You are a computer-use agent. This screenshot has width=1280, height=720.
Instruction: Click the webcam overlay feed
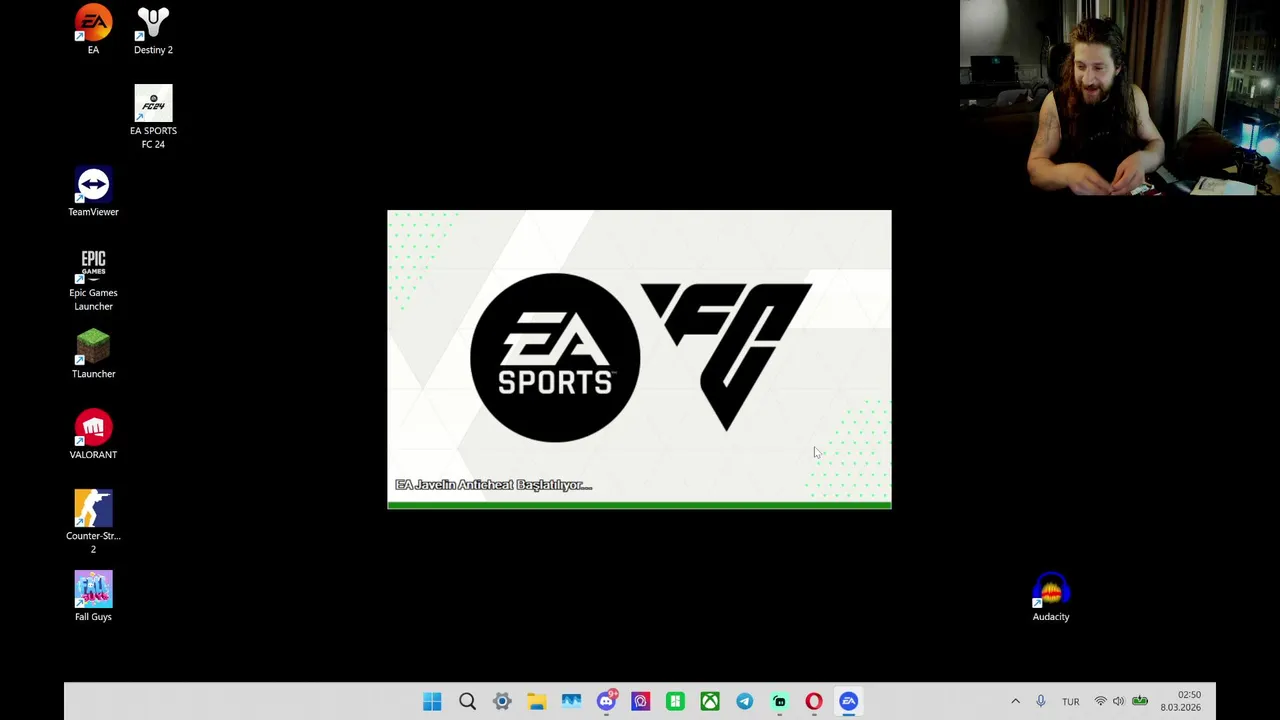[1120, 97]
